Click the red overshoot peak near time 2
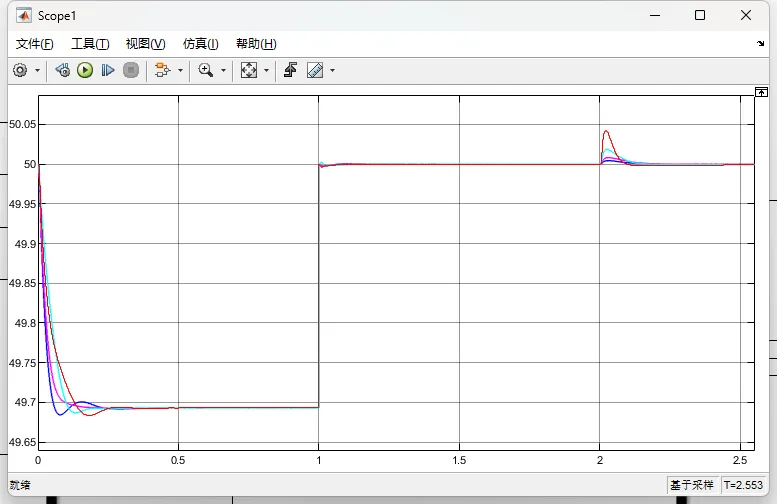The image size is (777, 504). tap(606, 131)
